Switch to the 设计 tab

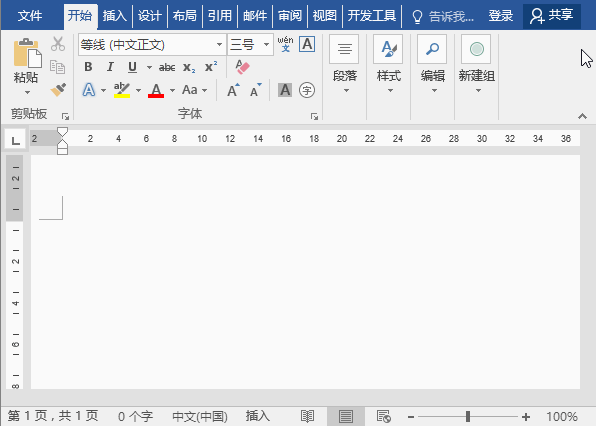click(x=150, y=16)
